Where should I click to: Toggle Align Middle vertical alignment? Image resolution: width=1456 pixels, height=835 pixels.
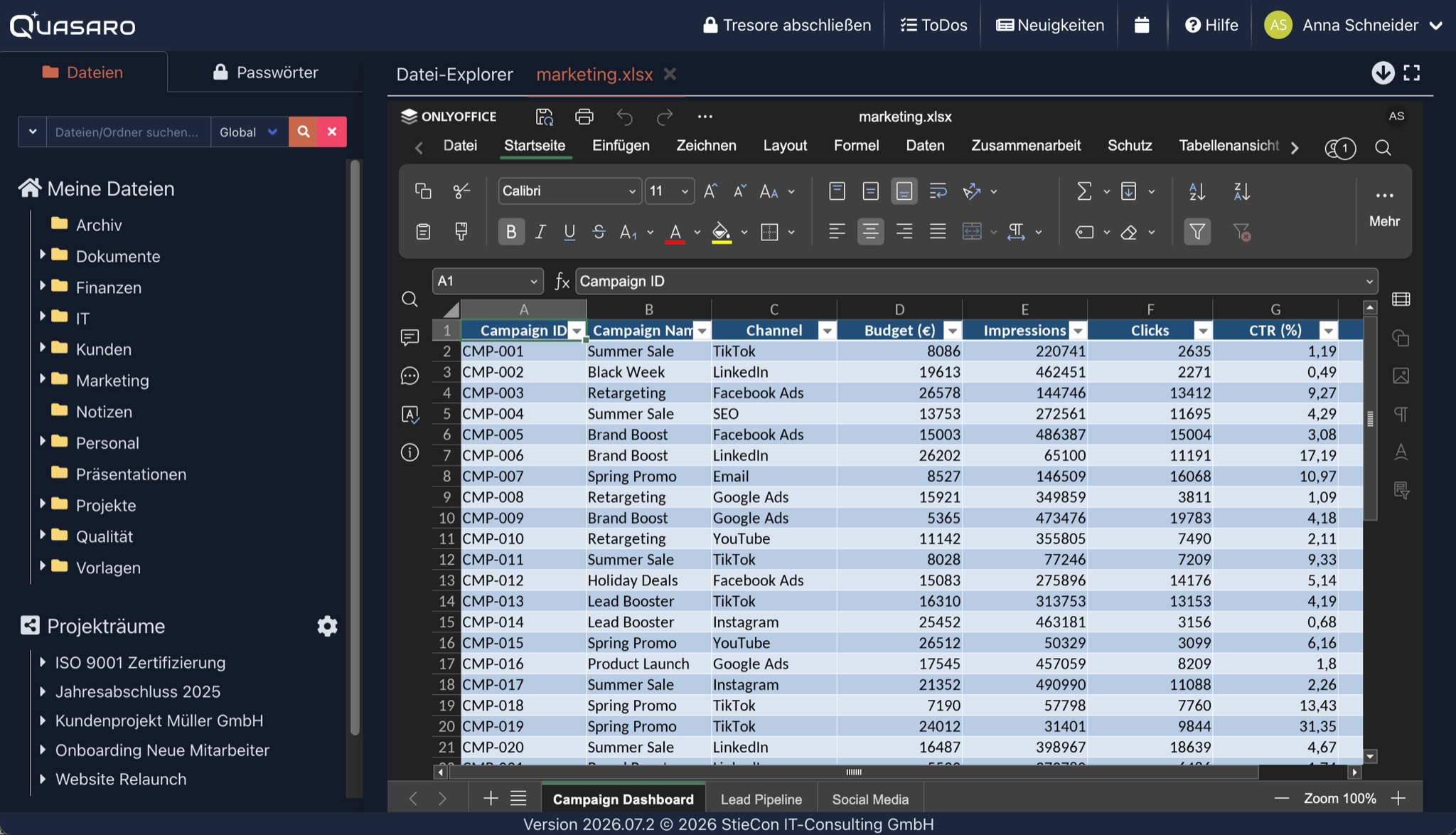(870, 191)
